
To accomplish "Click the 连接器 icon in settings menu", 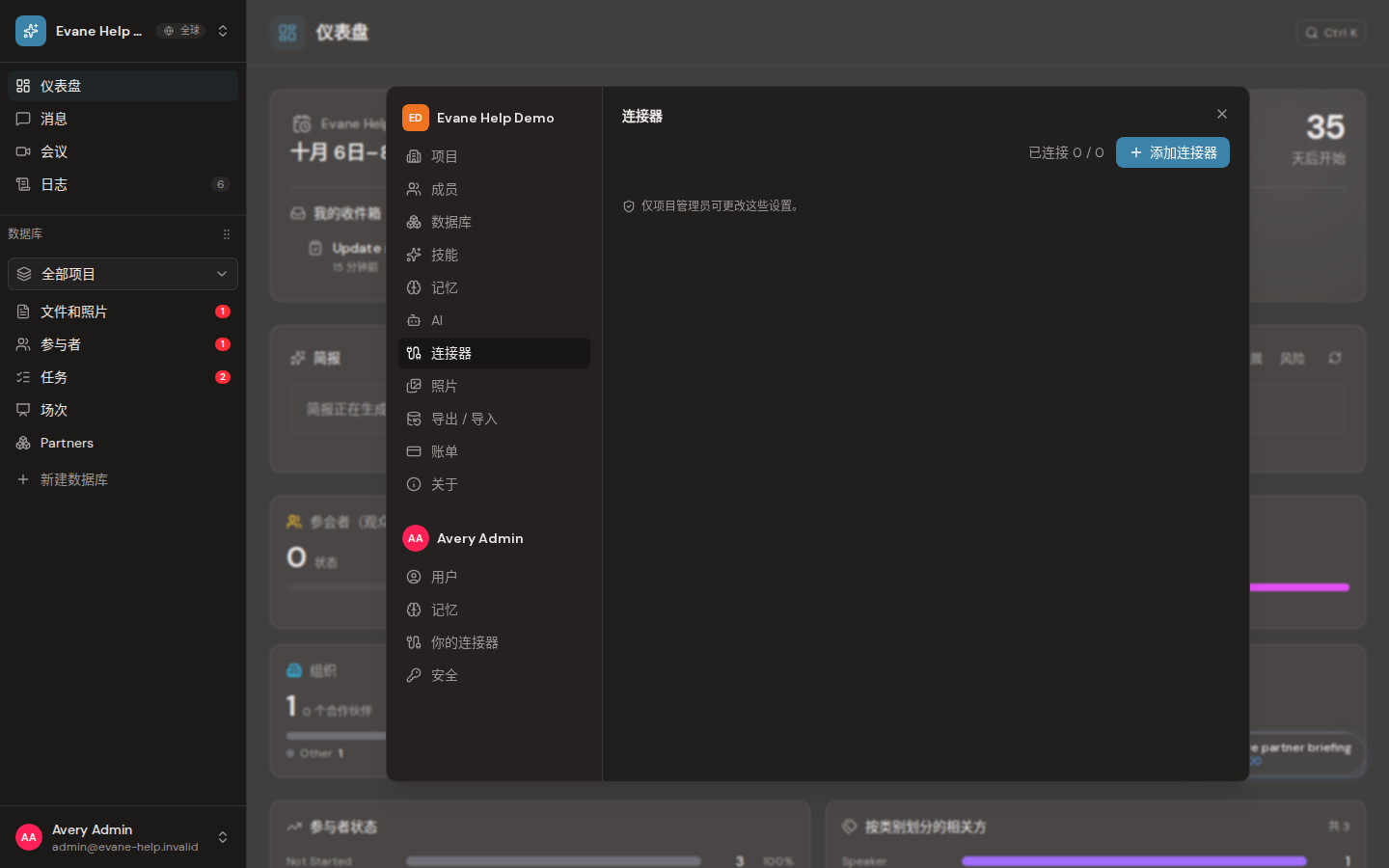I will point(414,353).
